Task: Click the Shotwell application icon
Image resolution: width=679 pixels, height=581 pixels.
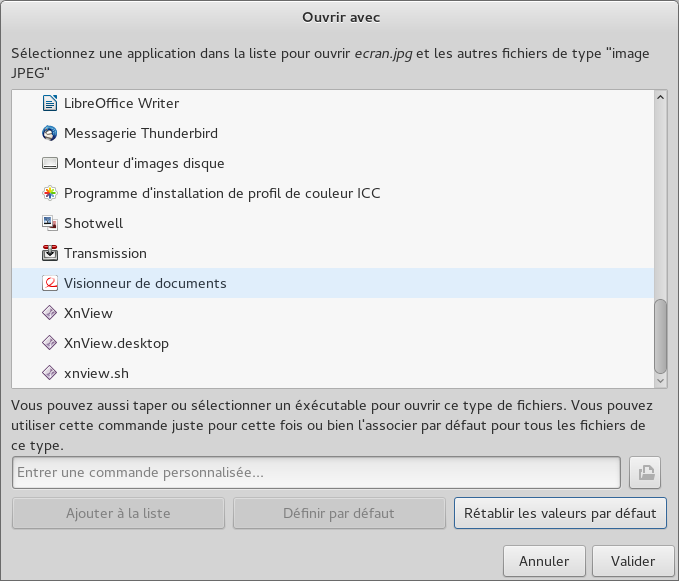Action: pos(50,223)
